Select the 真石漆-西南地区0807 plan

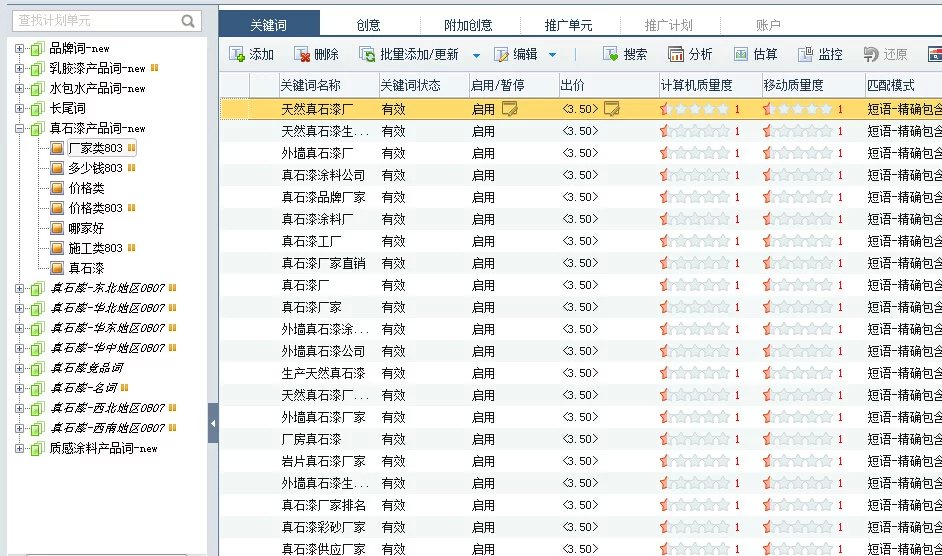pos(107,428)
